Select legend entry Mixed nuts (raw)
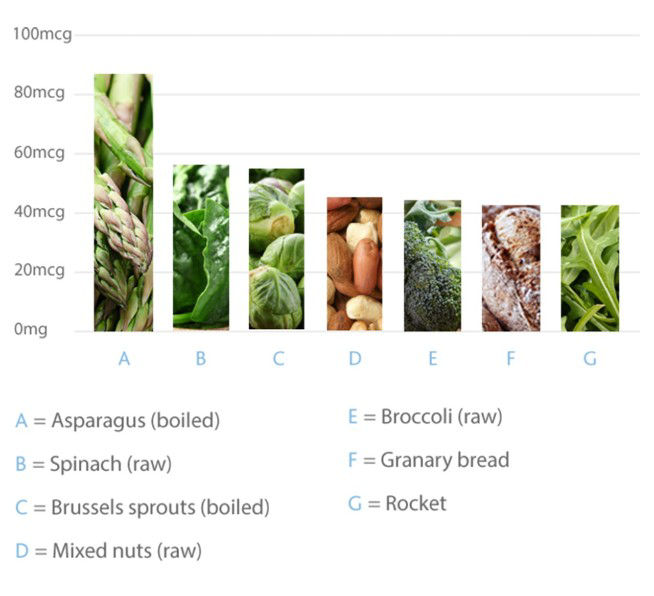The image size is (654, 596). [108, 550]
